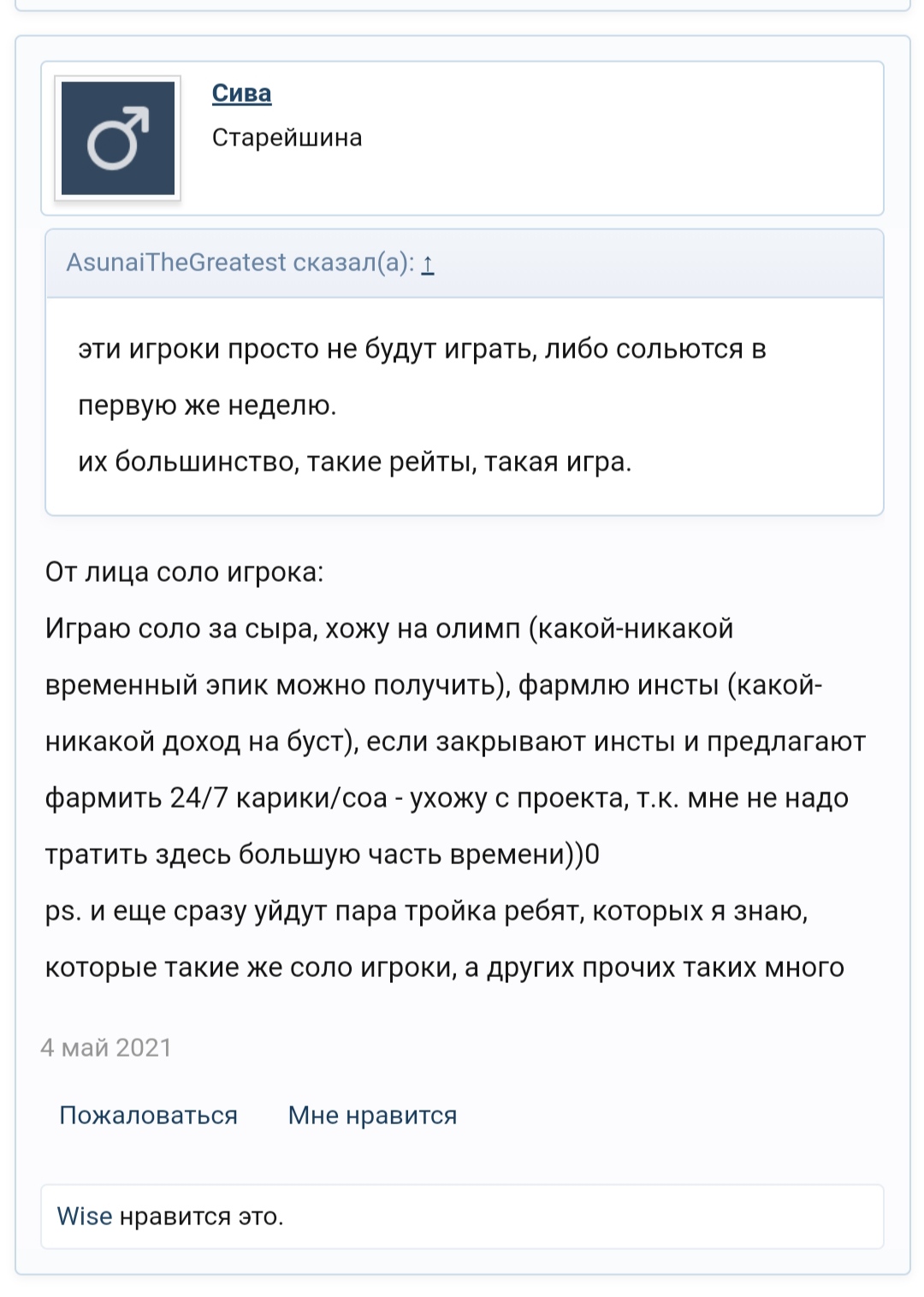This screenshot has width=924, height=1297.
Task: Open the Сива user profile link
Action: (241, 93)
